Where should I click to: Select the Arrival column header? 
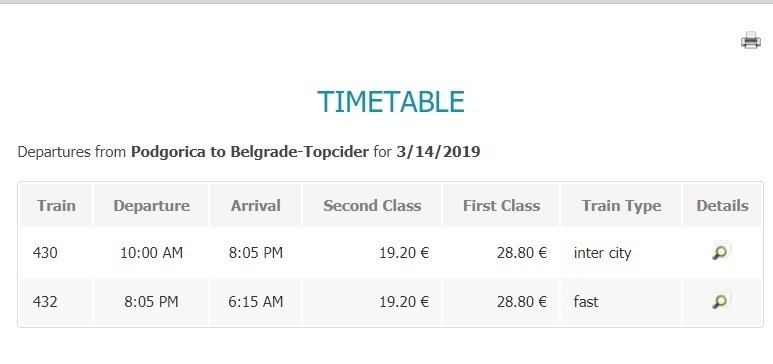(x=255, y=206)
